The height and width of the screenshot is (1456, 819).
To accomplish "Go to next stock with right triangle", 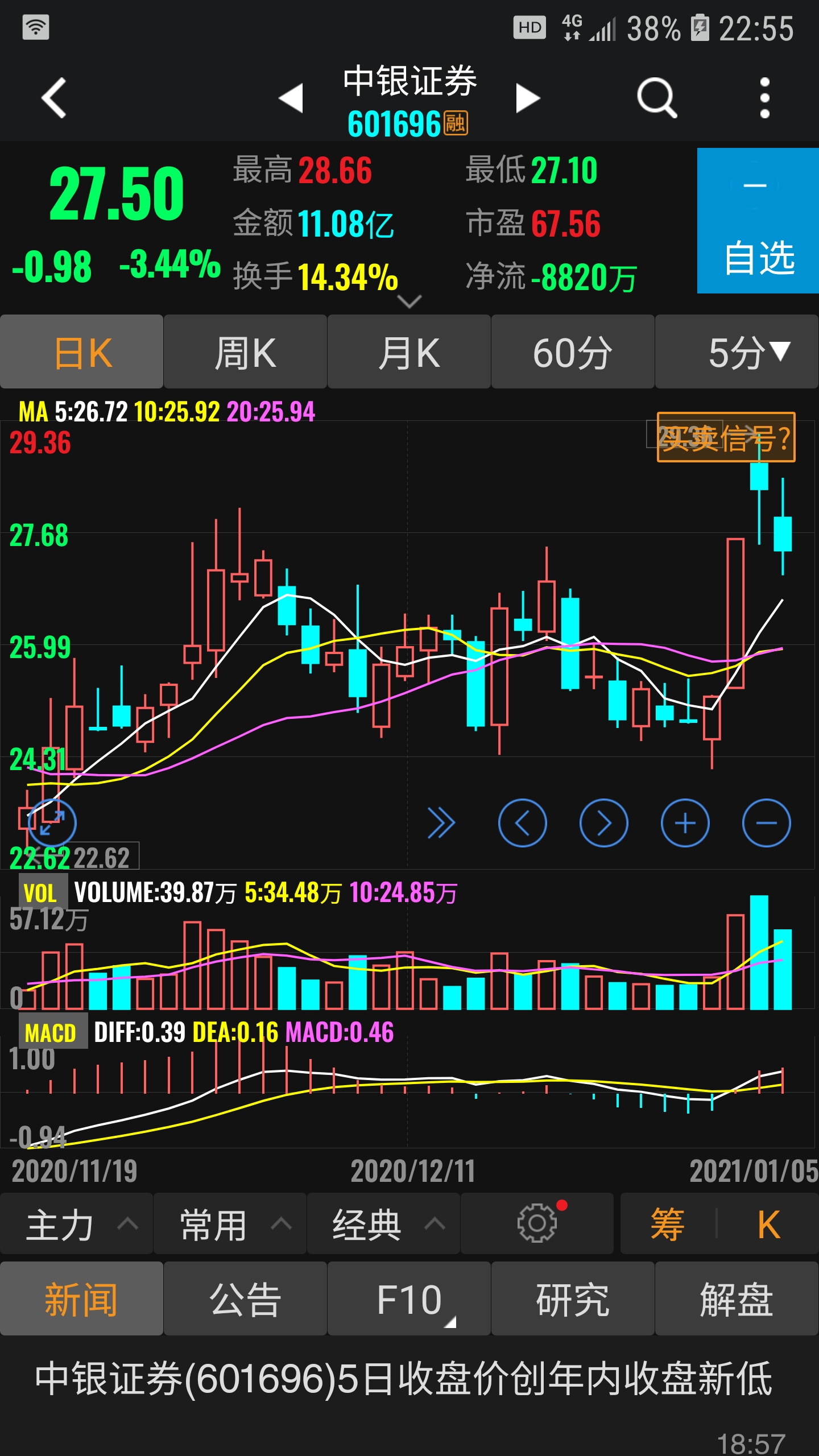I will 527,98.
